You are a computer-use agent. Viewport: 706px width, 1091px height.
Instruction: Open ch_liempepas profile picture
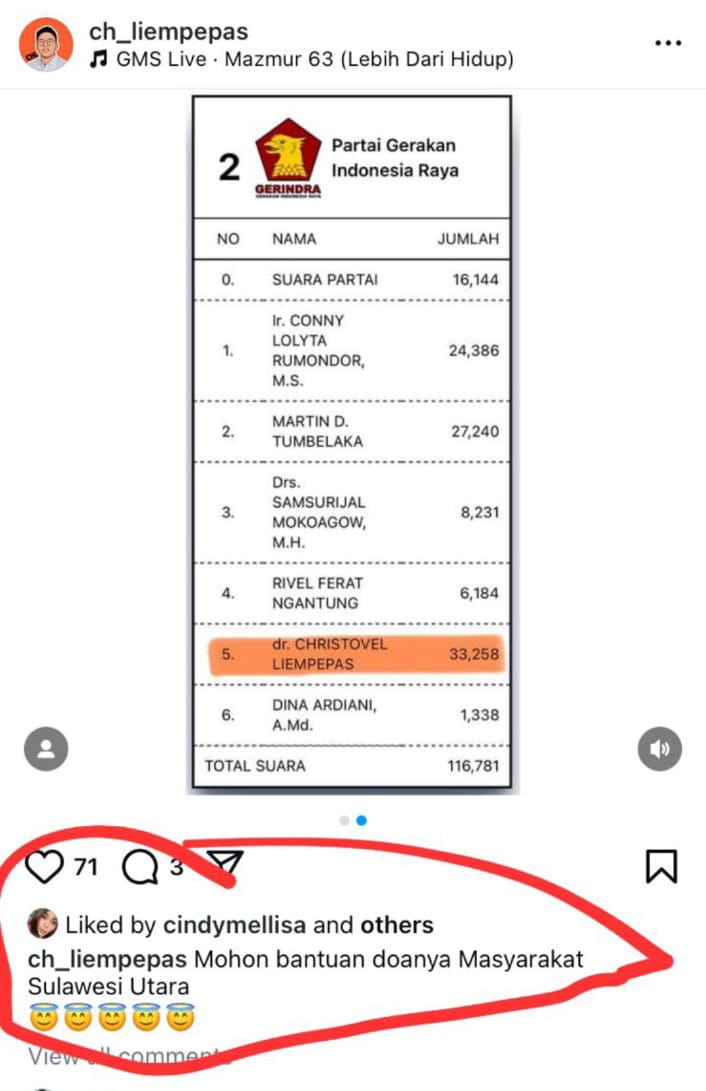tap(45, 45)
